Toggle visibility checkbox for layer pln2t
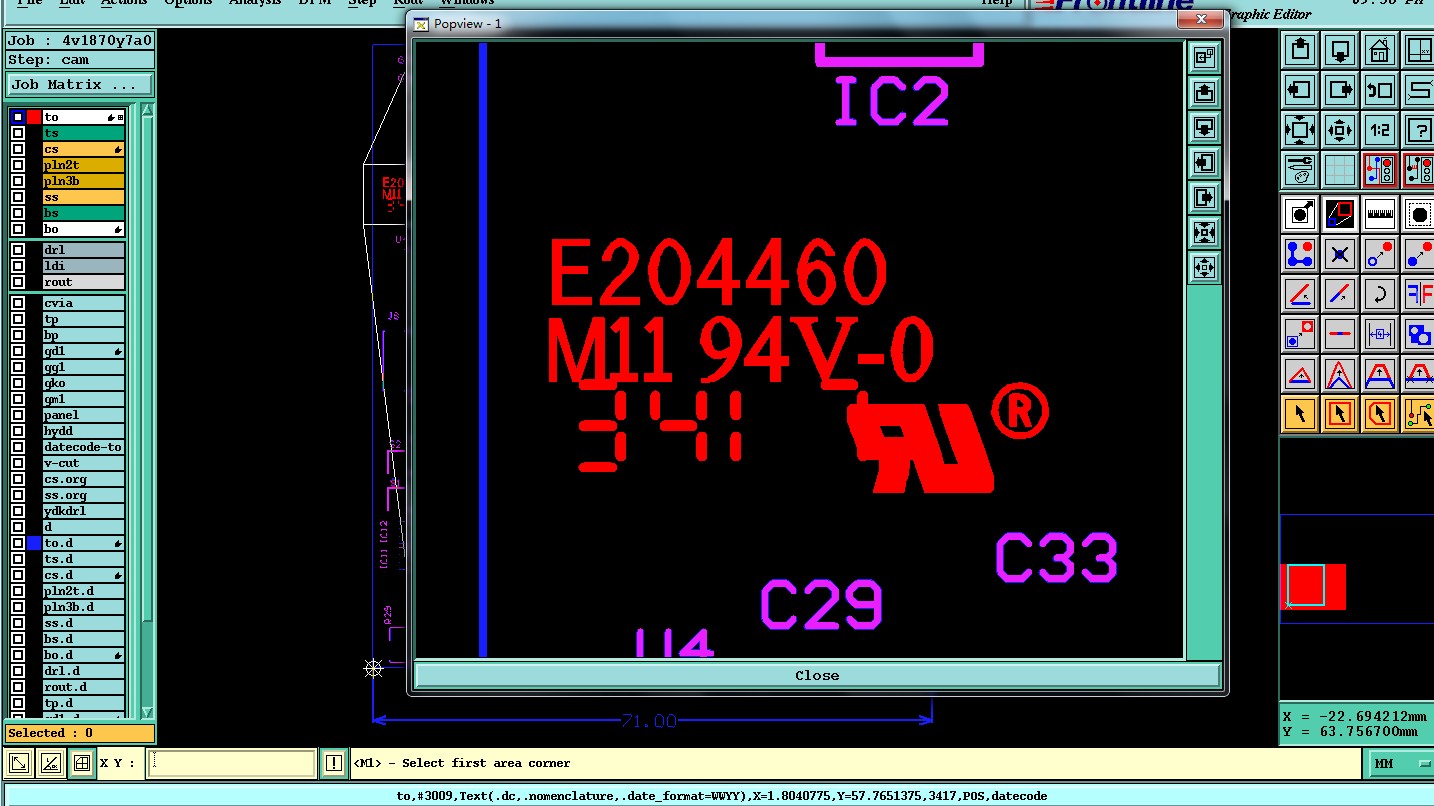Screen dimensions: 1434x806 [x=18, y=165]
